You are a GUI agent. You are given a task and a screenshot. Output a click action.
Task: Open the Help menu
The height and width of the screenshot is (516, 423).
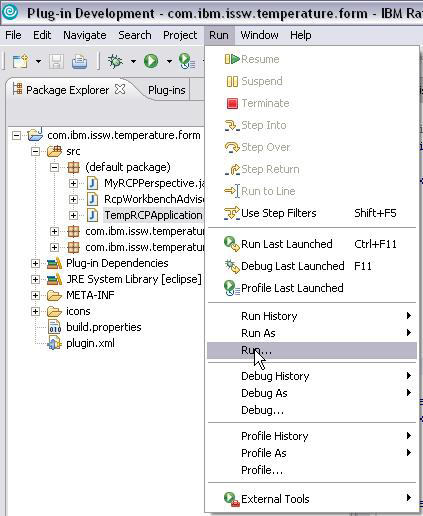(301, 35)
